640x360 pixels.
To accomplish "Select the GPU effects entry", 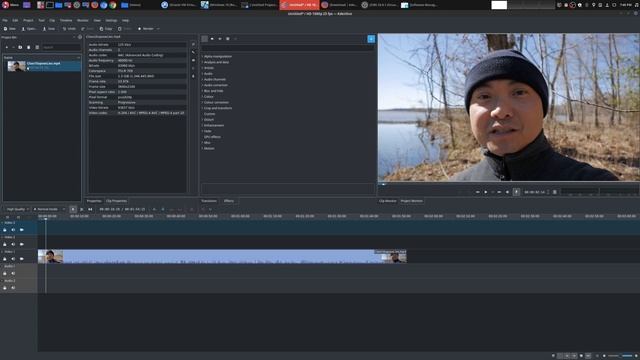I will coord(212,137).
